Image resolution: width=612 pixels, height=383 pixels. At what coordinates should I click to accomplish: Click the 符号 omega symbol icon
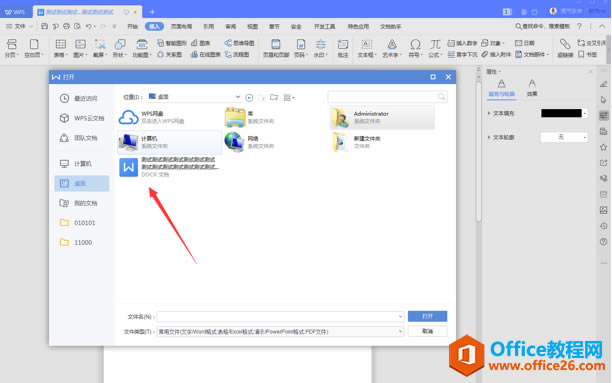[x=415, y=44]
